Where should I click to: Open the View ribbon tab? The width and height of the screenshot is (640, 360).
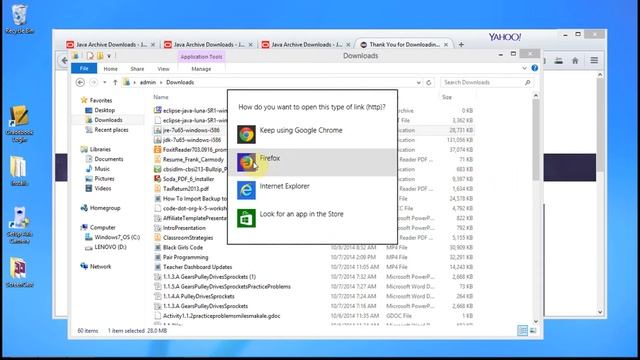click(163, 69)
